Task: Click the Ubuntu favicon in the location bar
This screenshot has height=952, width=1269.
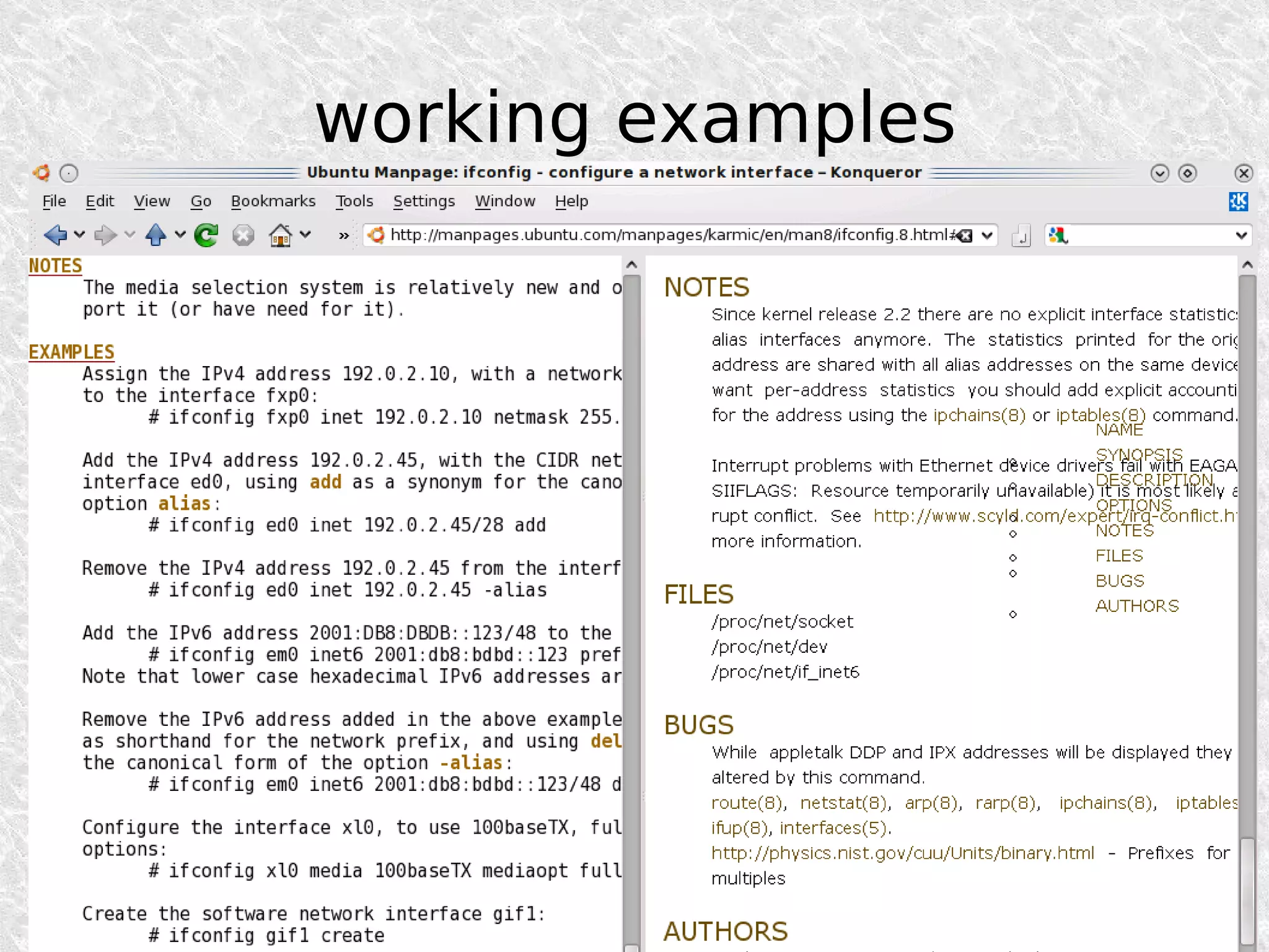Action: 376,235
